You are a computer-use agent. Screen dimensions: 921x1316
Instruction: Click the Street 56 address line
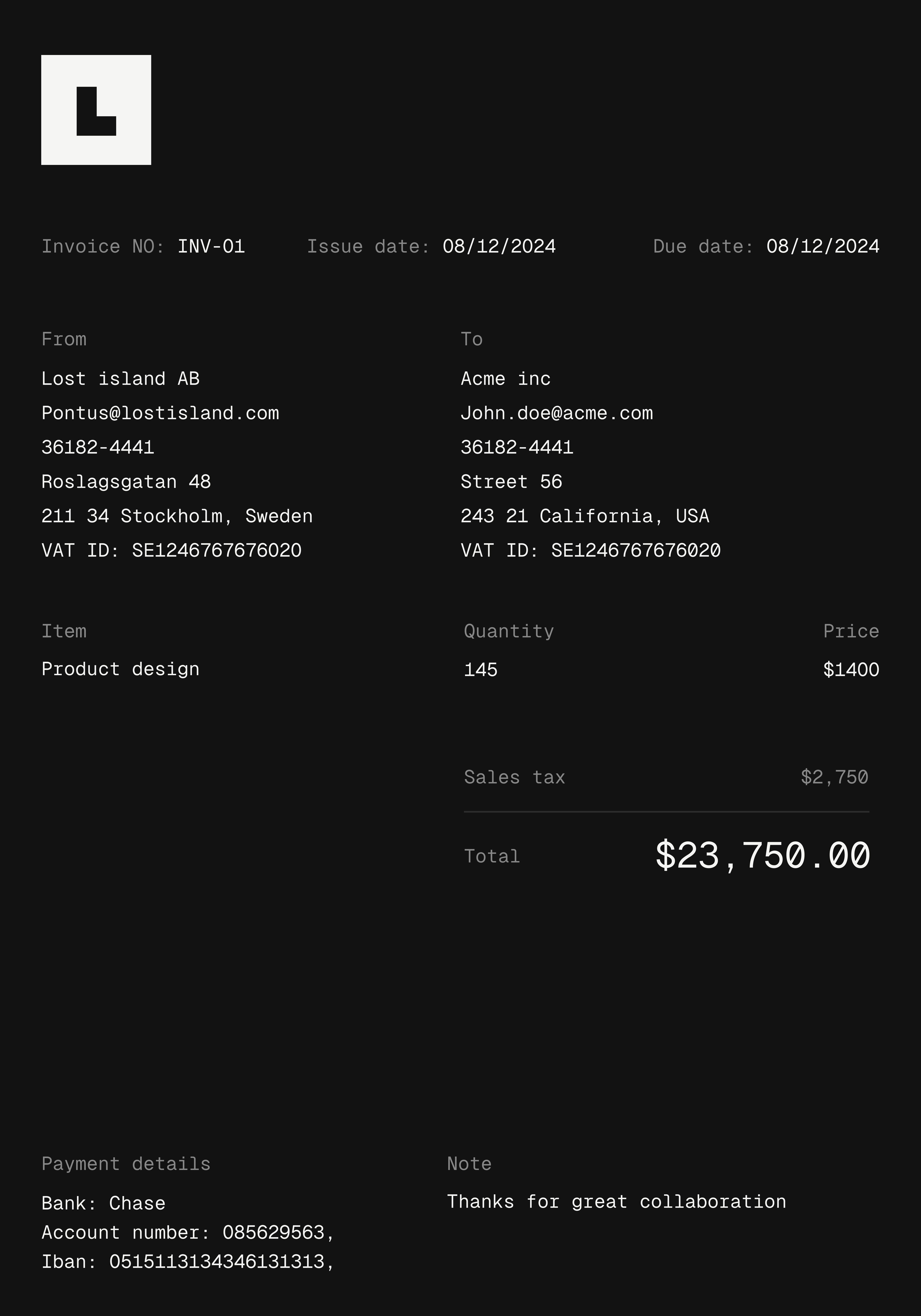tap(511, 482)
